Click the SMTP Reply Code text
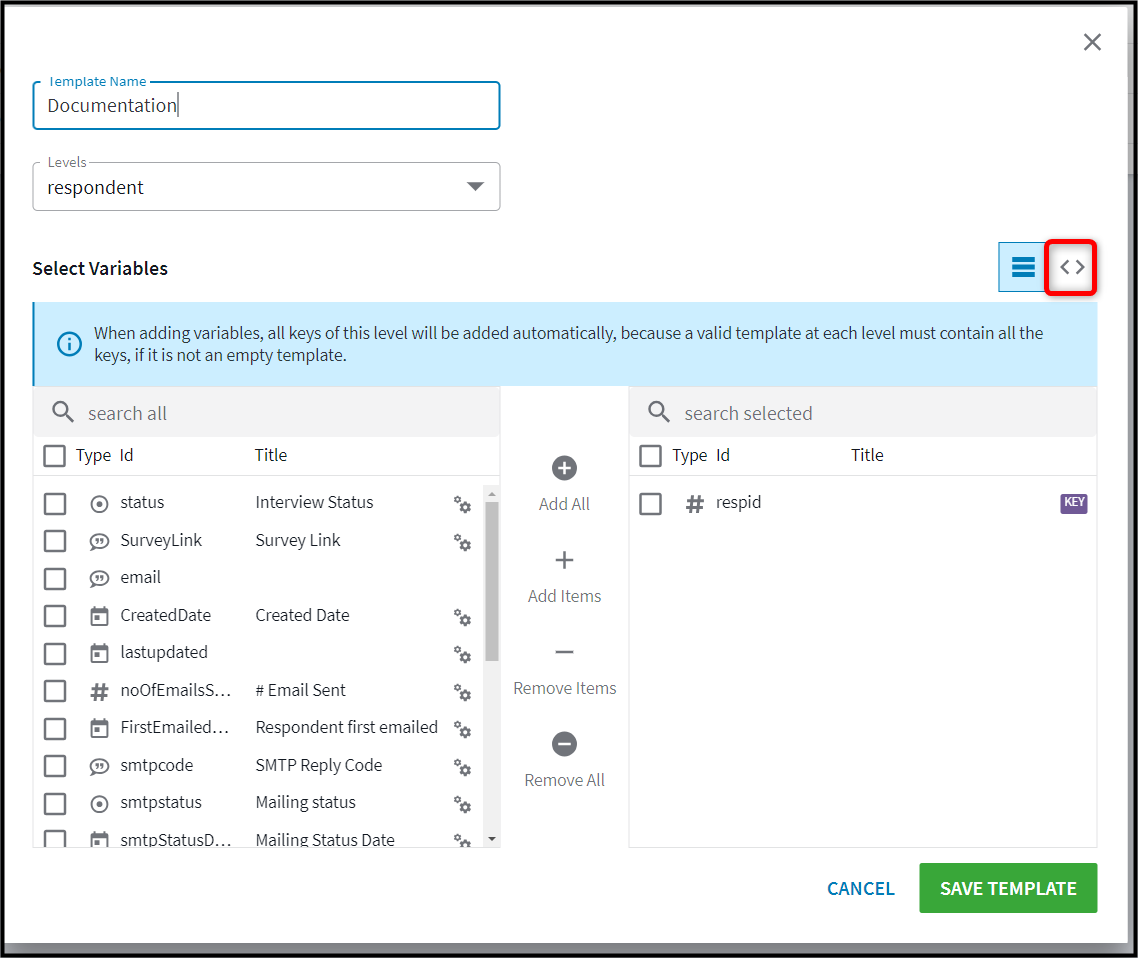The image size is (1138, 958). (319, 766)
